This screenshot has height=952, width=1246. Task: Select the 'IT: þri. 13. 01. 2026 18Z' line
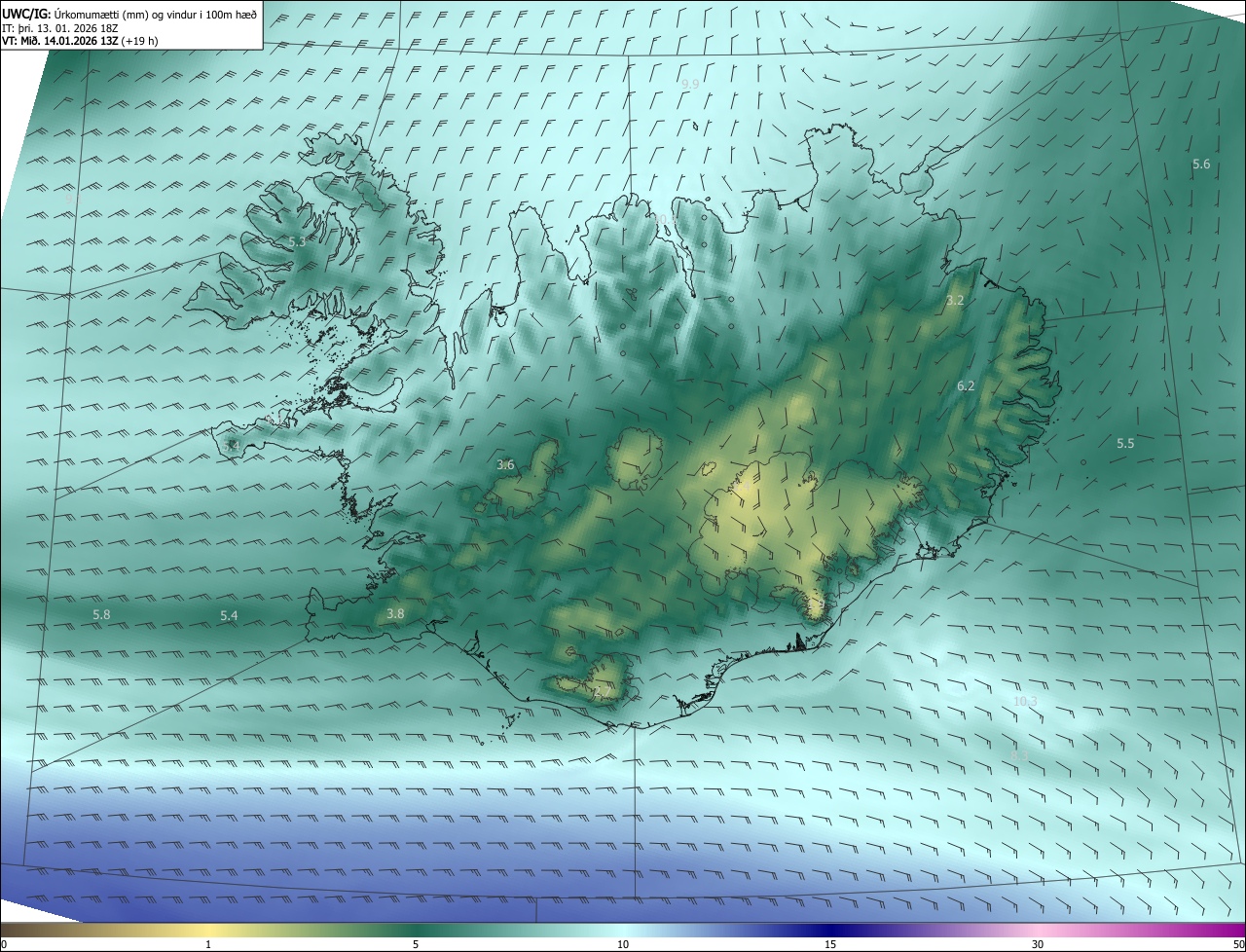pyautogui.click(x=62, y=28)
